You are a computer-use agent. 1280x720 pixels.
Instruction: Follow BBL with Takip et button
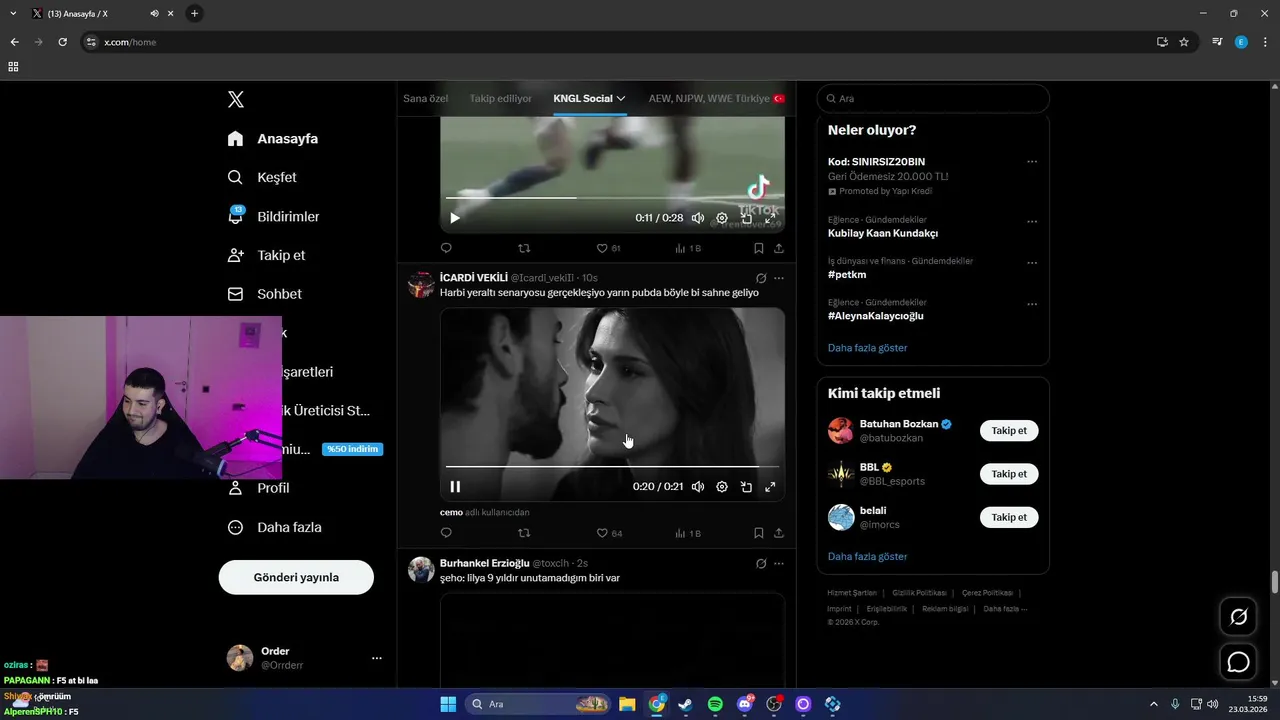(x=1009, y=474)
